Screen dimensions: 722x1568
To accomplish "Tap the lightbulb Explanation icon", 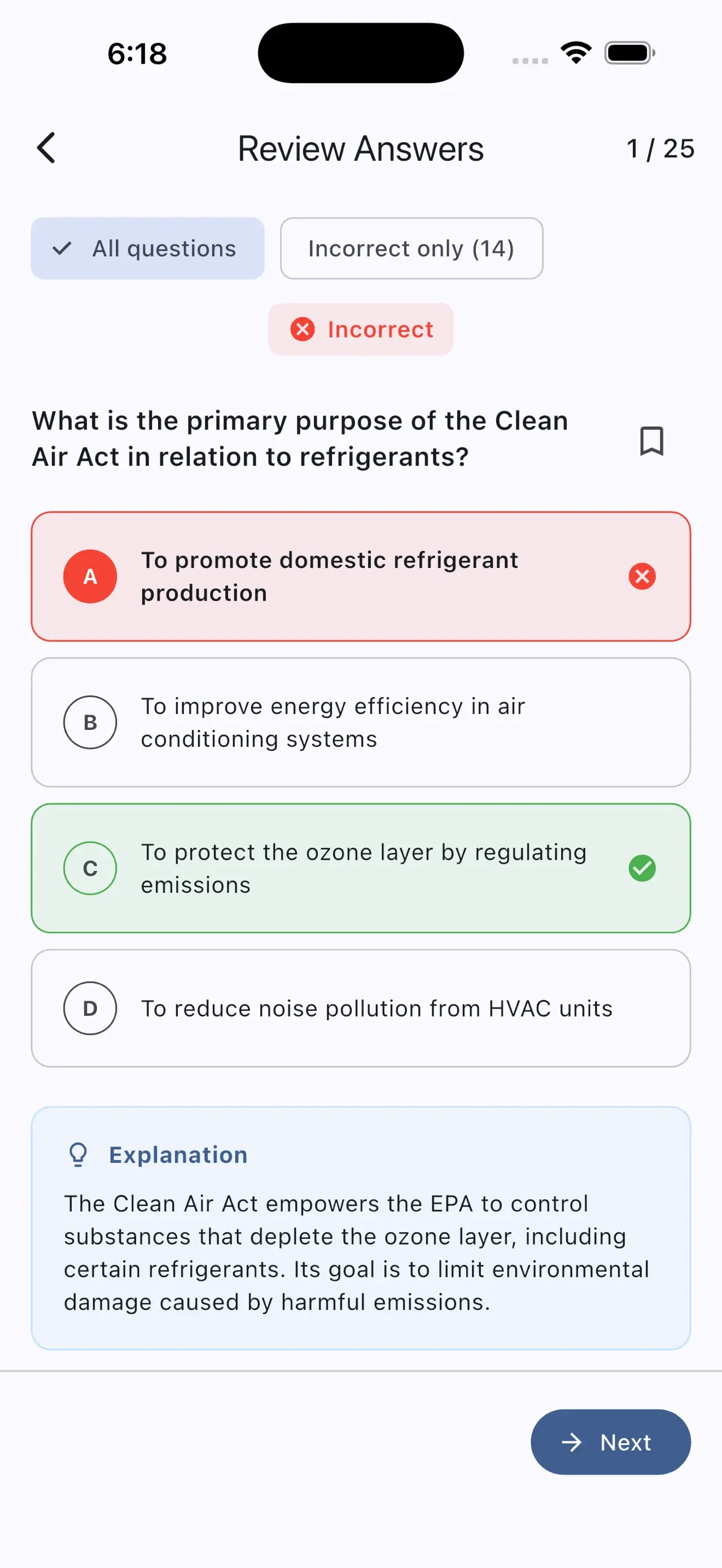I will (78, 1154).
